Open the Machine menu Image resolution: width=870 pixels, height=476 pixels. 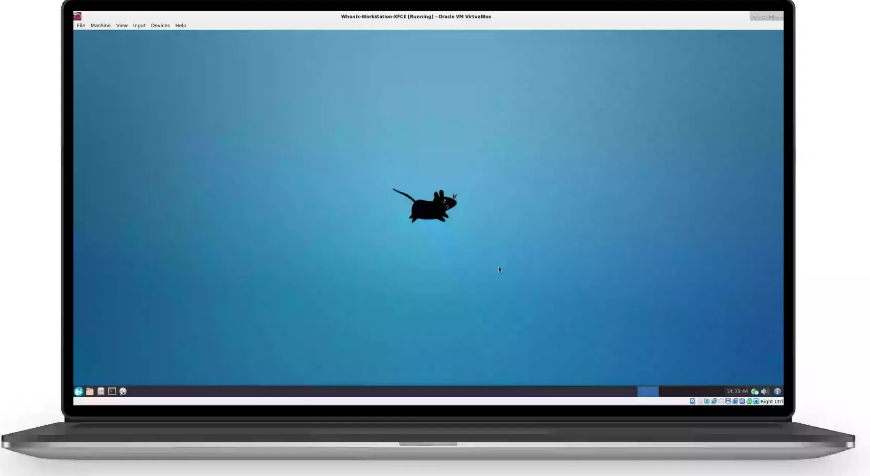100,26
